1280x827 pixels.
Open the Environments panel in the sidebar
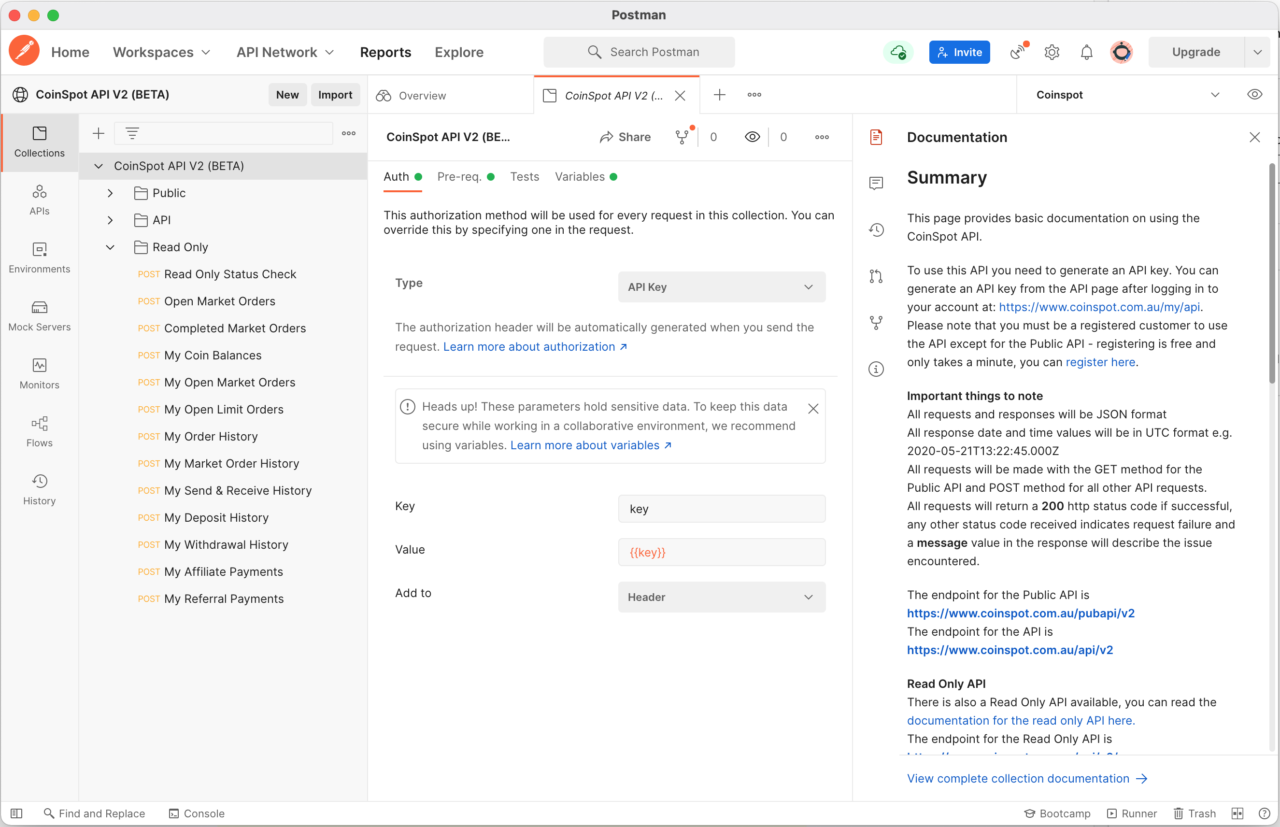pyautogui.click(x=39, y=258)
